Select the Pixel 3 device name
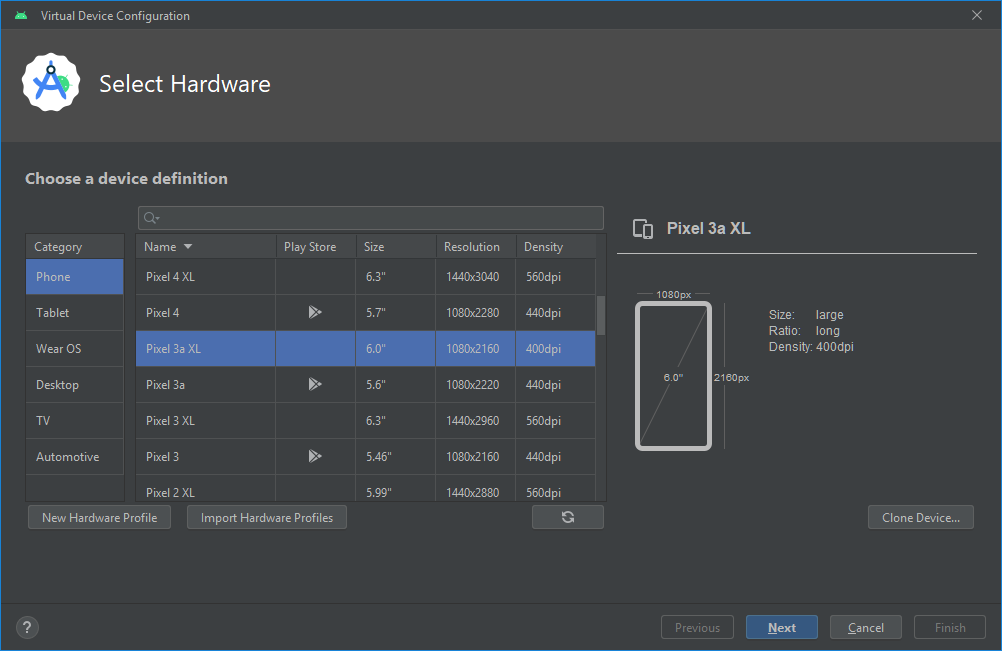This screenshot has height=651, width=1002. [x=162, y=457]
